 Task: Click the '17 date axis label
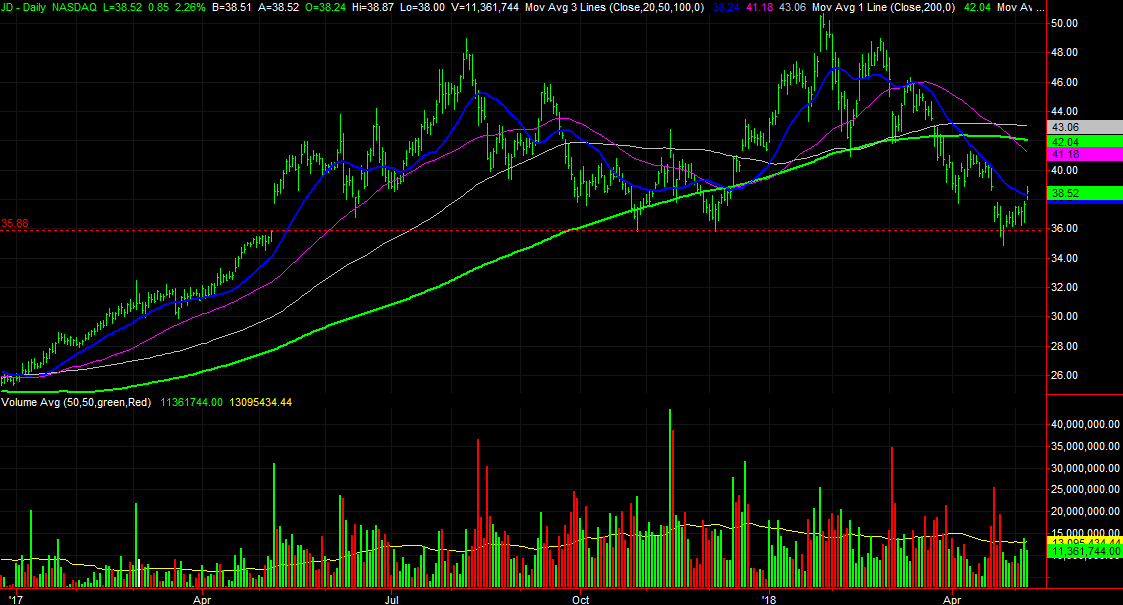(x=15, y=599)
